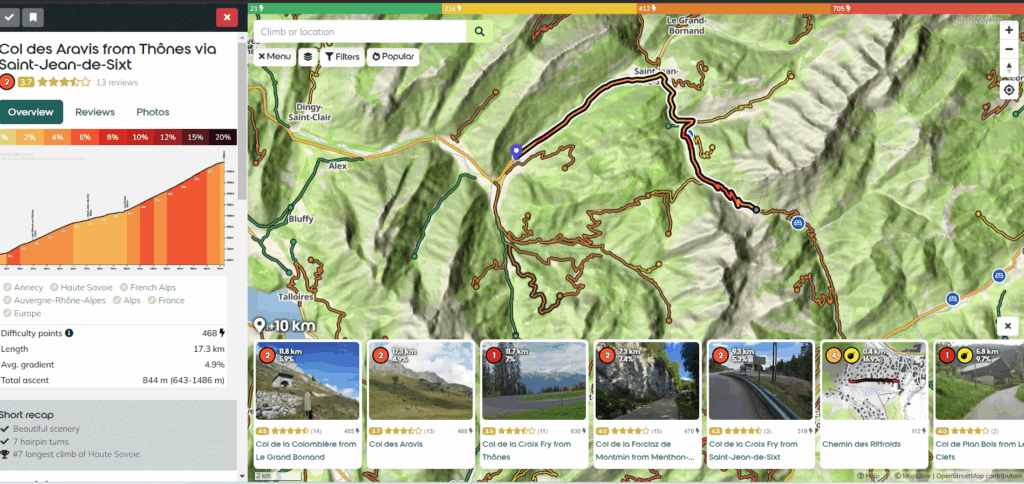The width and height of the screenshot is (1024, 484).
Task: Switch to the Photos tab
Action: click(153, 112)
